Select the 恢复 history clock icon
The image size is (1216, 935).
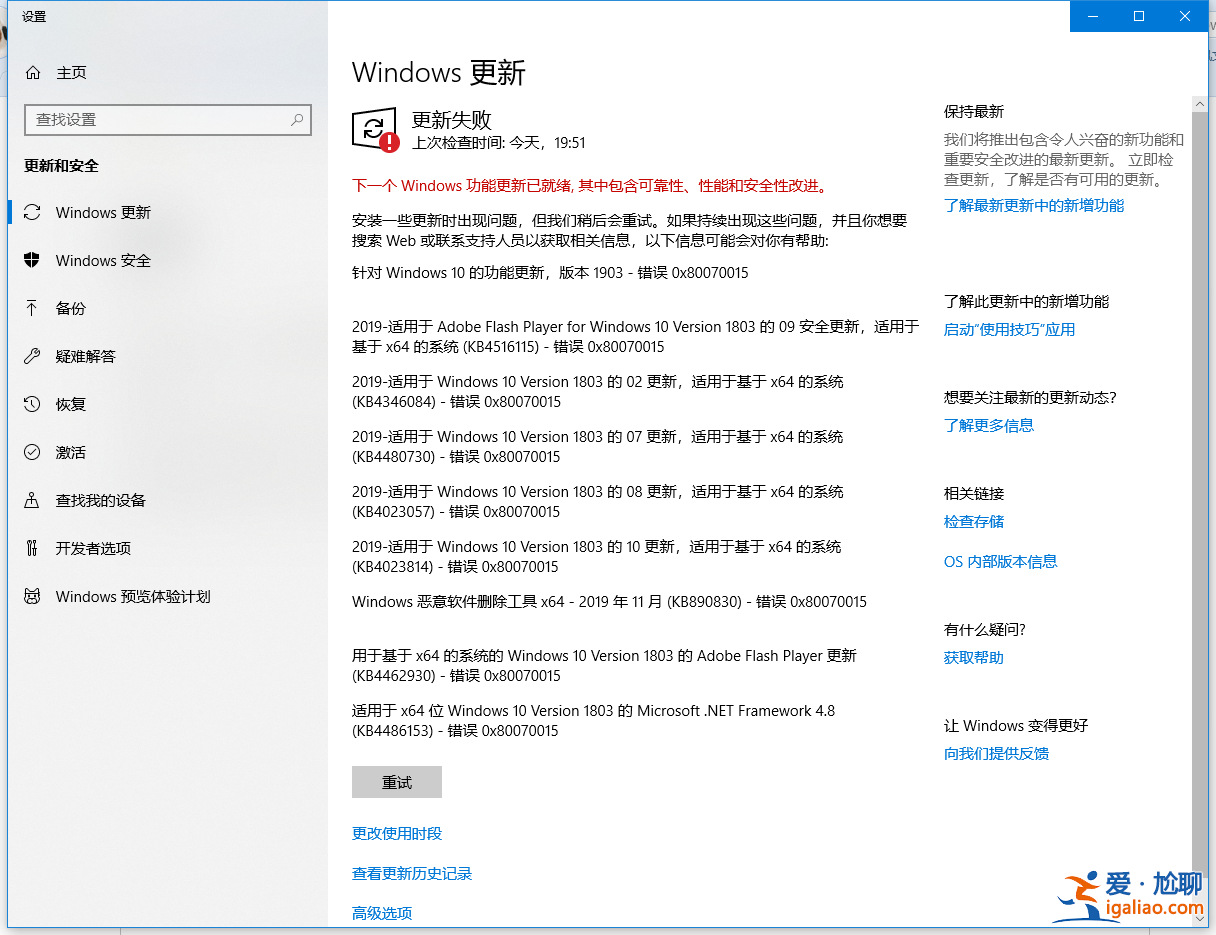pos(33,405)
